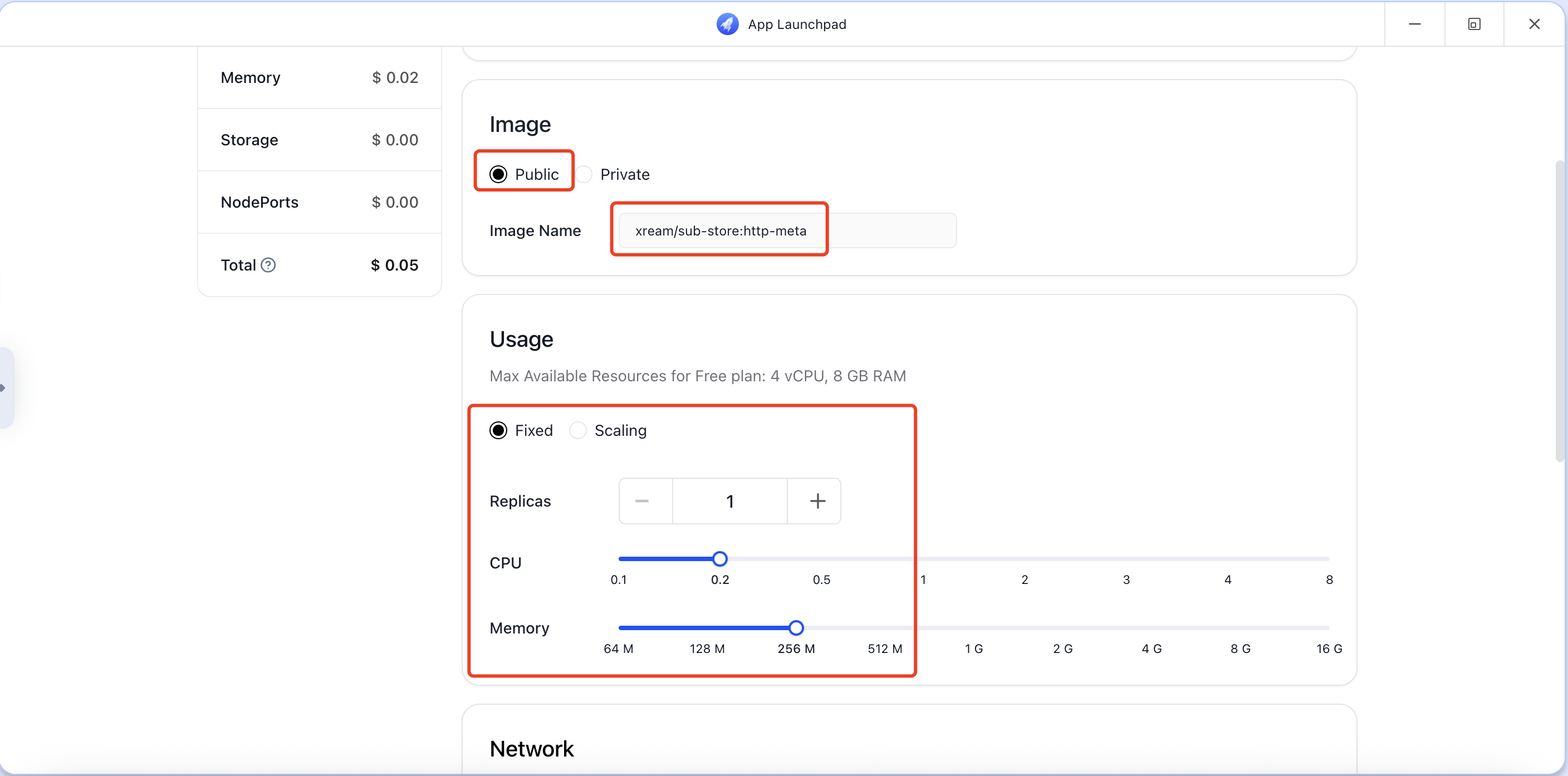Click the Total price help icon

click(x=268, y=266)
